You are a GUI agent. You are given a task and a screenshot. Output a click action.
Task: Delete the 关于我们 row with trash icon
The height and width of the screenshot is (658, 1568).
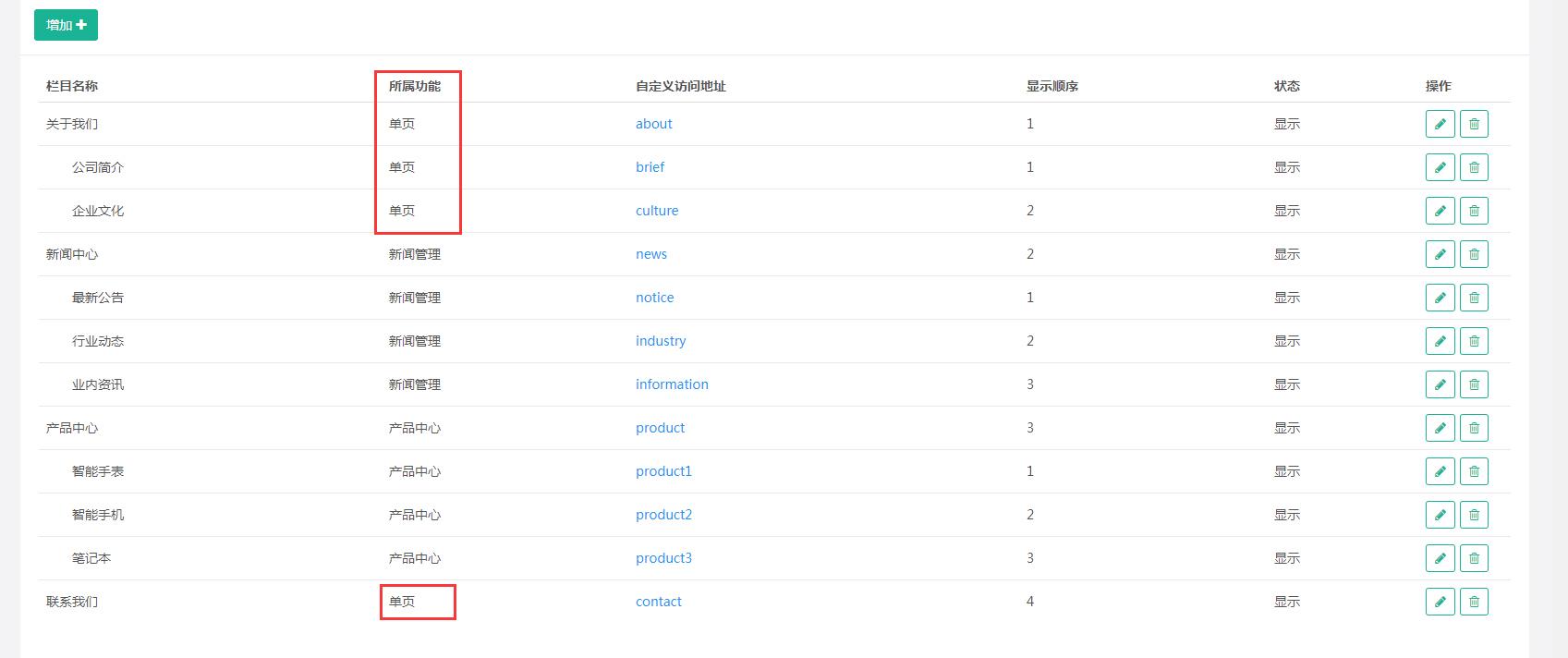(1474, 124)
